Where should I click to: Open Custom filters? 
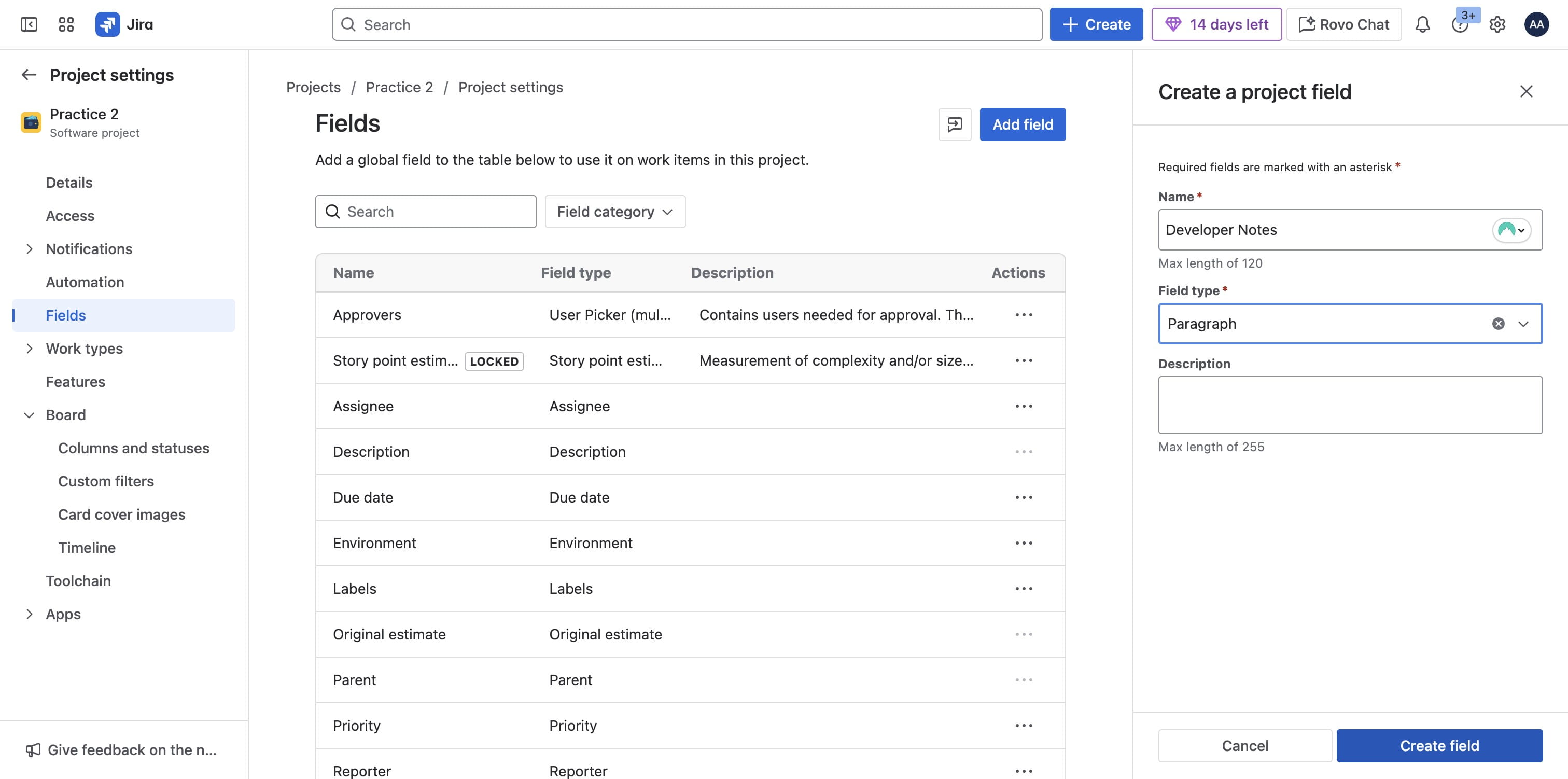pos(106,481)
